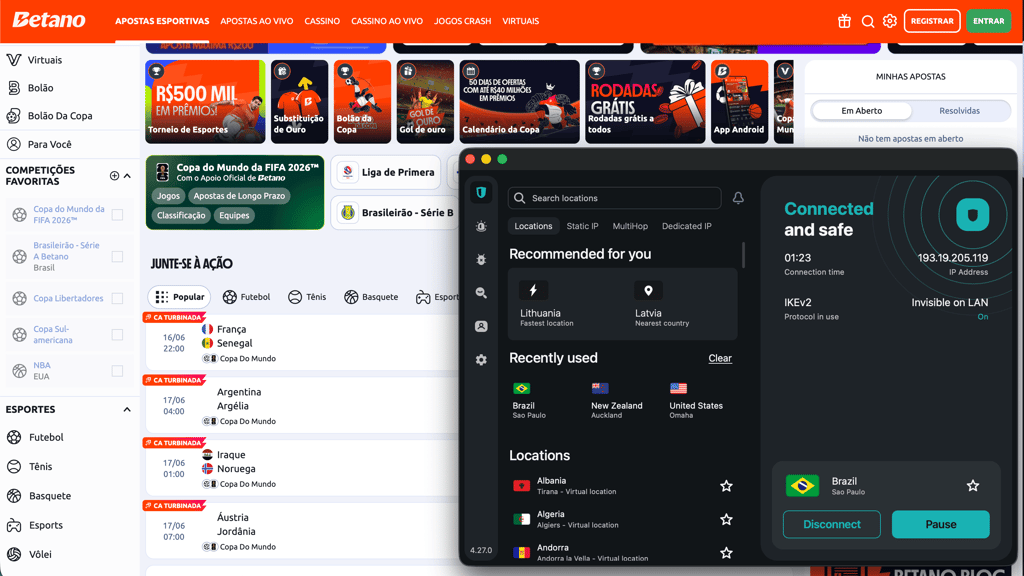Favorite Albania location with star
Image resolution: width=1024 pixels, height=576 pixels.
coord(726,486)
